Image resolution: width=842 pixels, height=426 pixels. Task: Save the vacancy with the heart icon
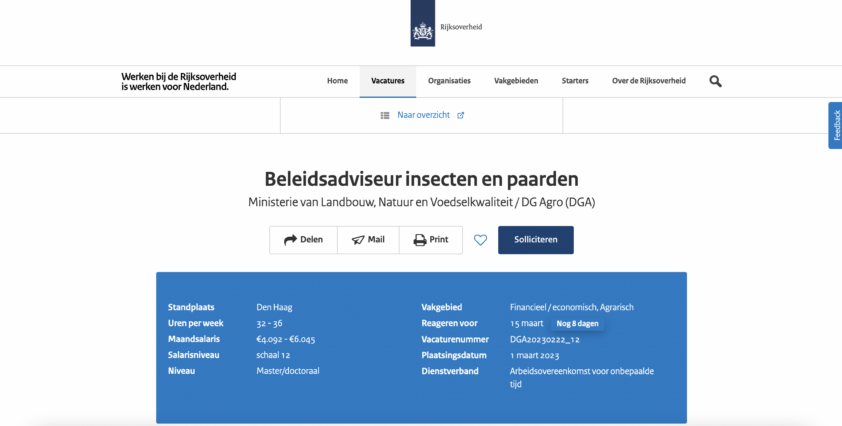(x=480, y=240)
